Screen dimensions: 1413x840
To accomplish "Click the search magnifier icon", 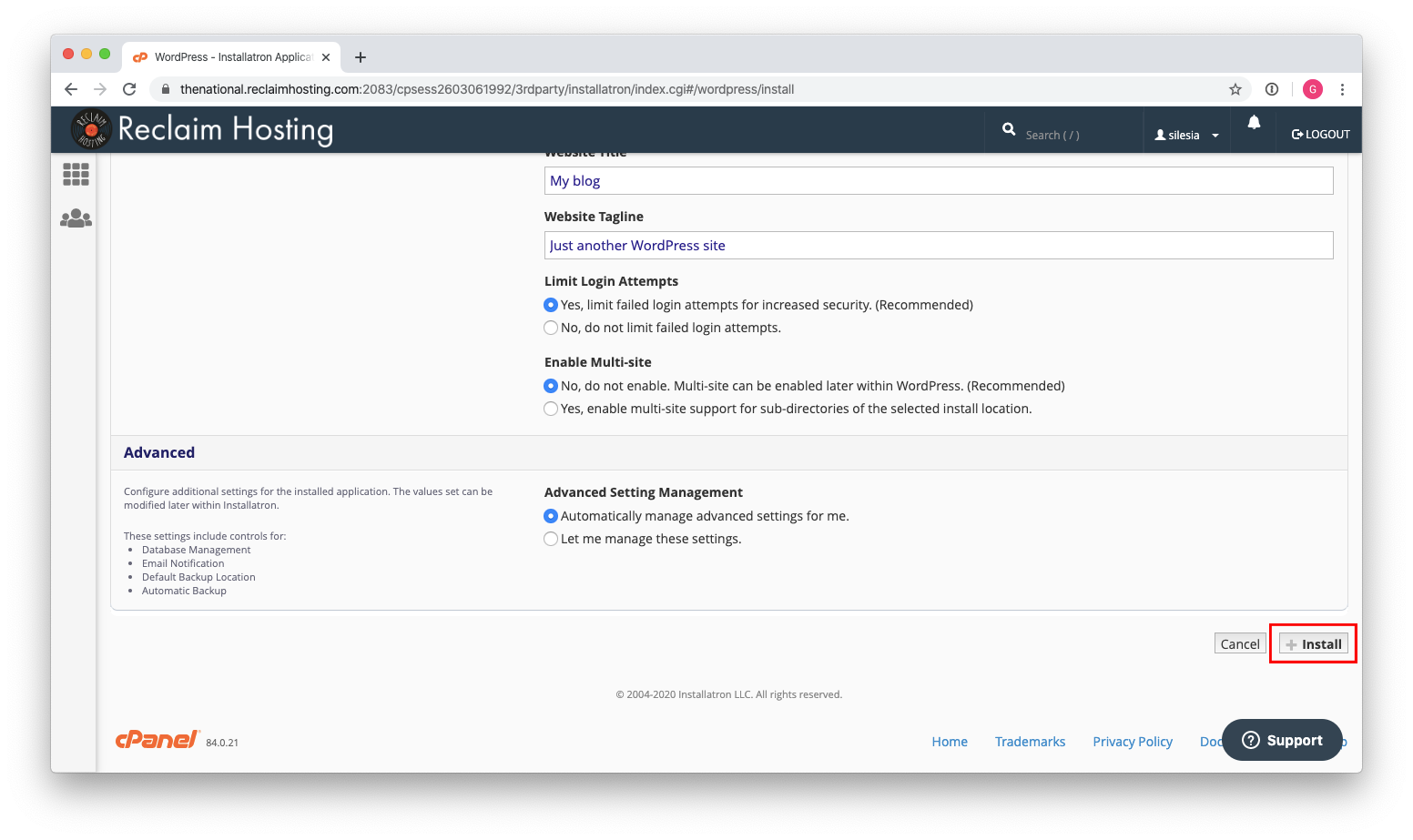I will 1009,129.
